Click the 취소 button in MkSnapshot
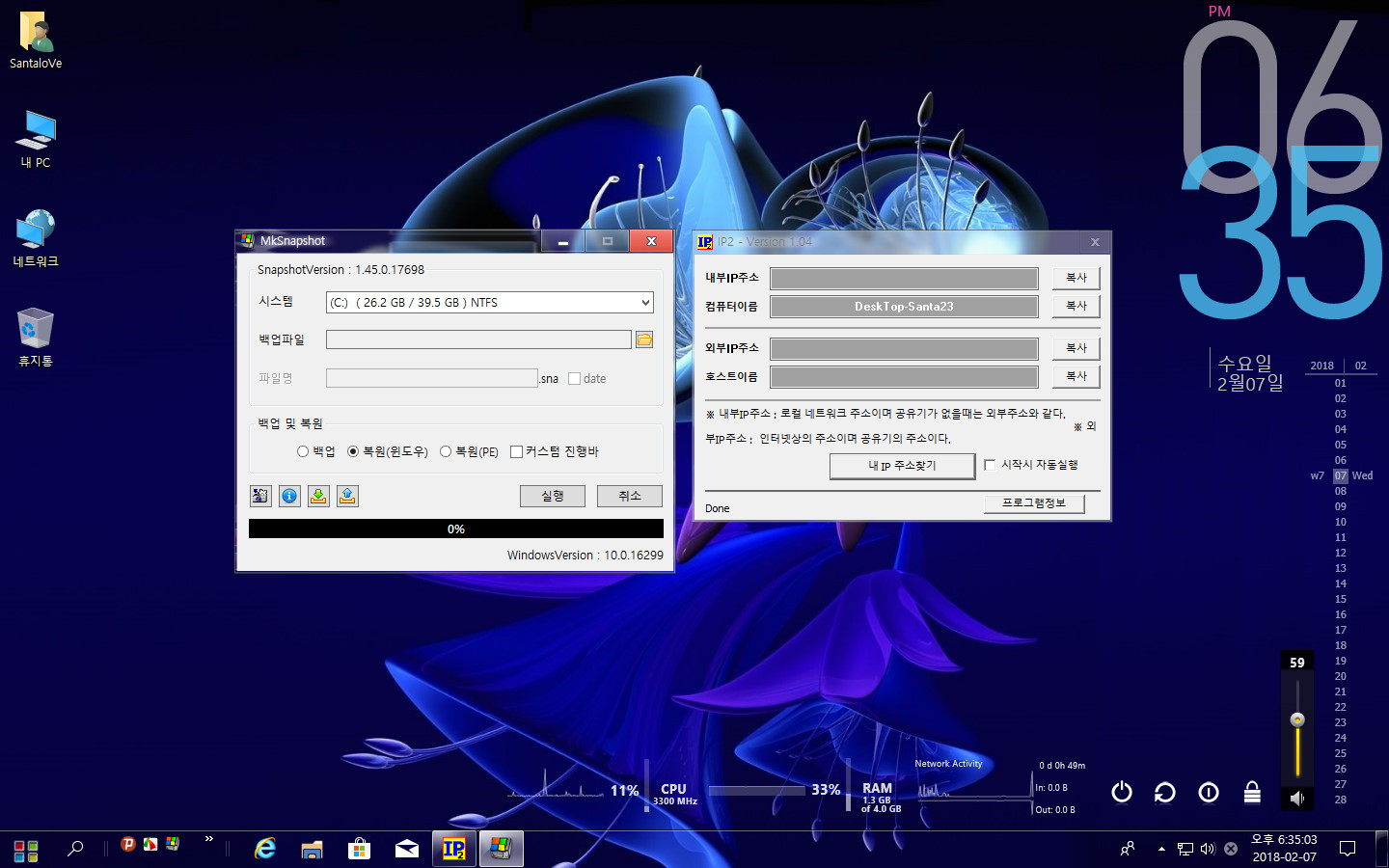 tap(629, 496)
